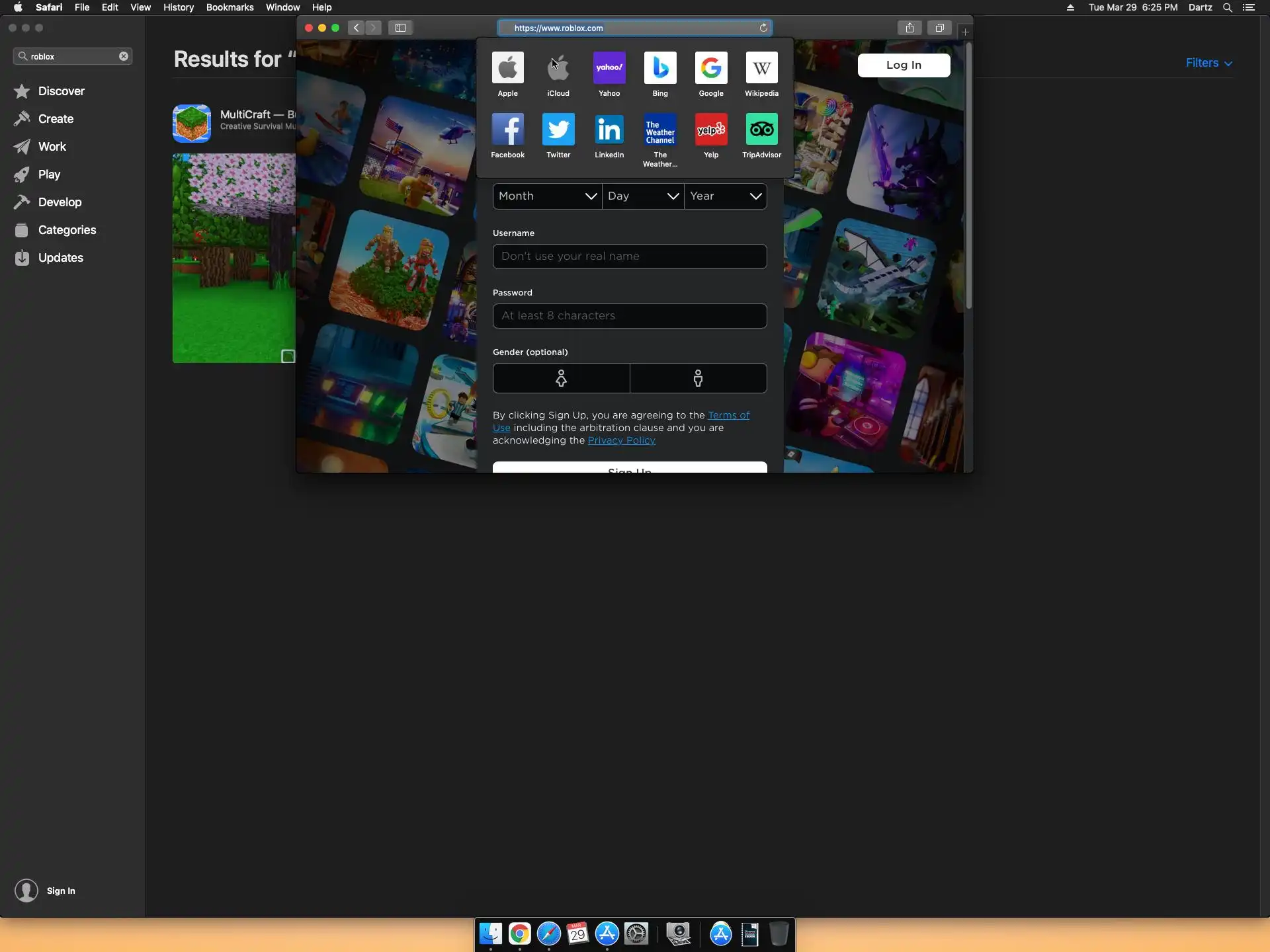Click the Safari page vertical scrollbar
This screenshot has height=952, width=1270.
pyautogui.click(x=968, y=175)
